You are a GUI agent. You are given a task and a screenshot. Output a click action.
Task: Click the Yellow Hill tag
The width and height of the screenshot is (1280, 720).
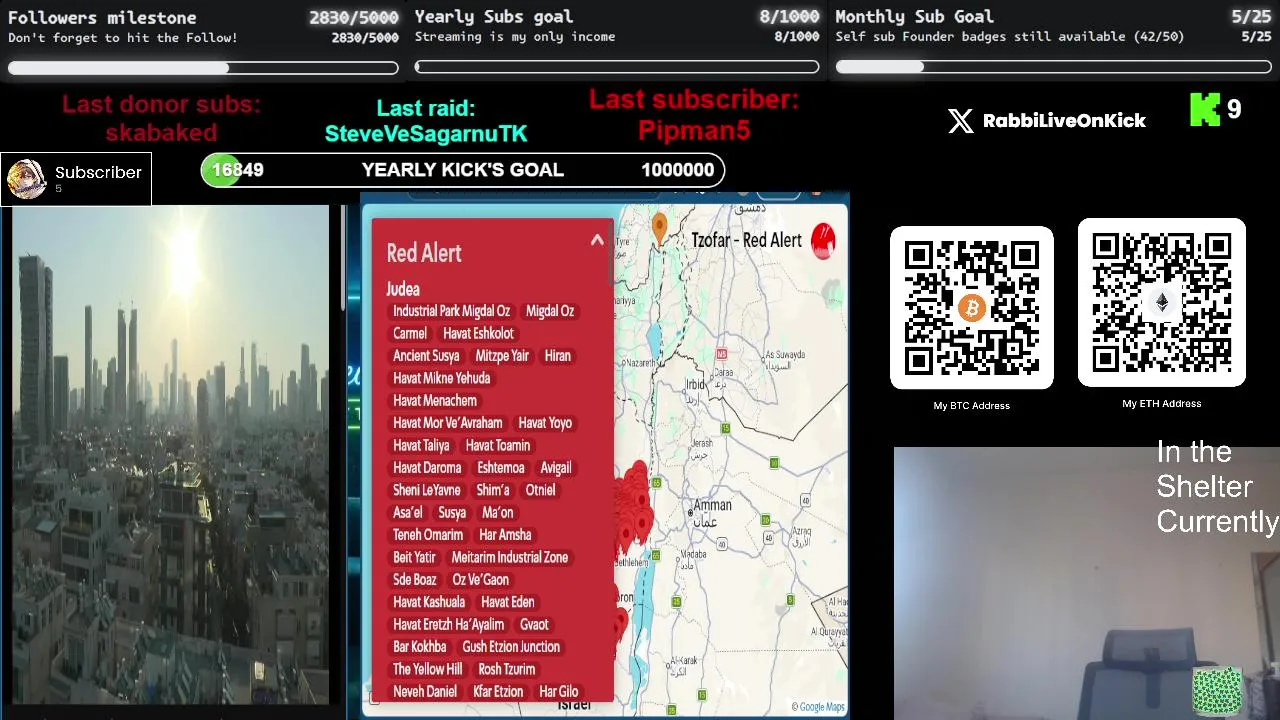[428, 669]
